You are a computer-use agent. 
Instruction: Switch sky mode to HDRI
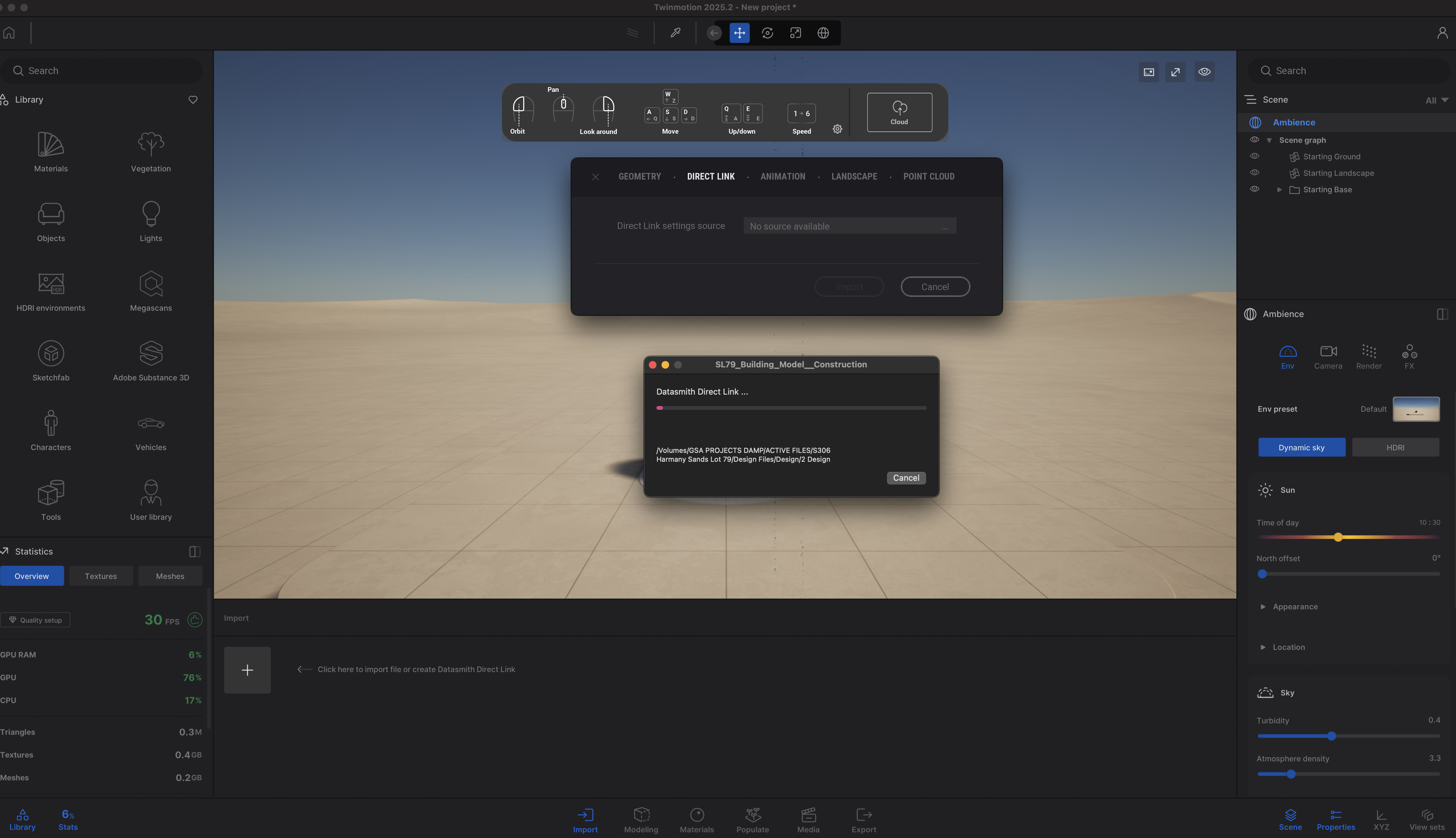1395,447
